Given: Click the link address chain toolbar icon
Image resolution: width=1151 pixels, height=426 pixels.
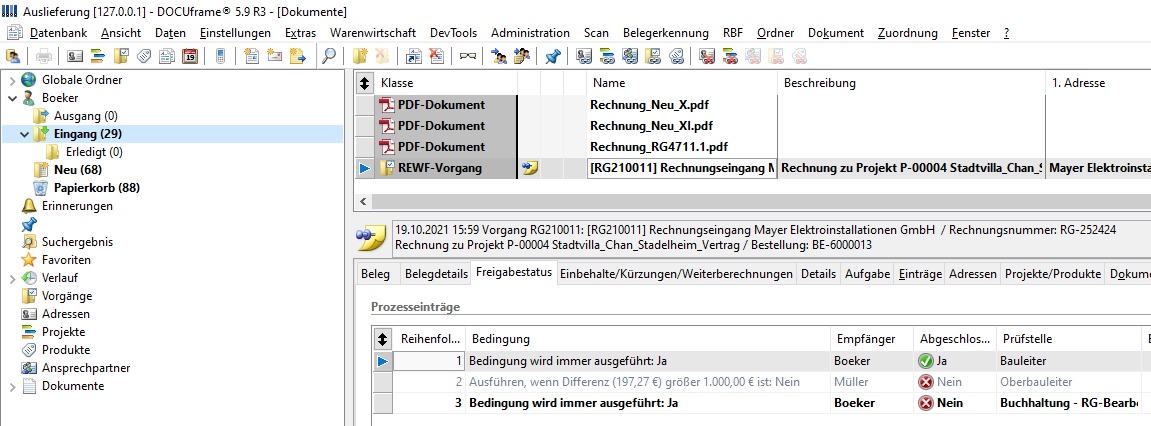Looking at the screenshot, I should click(x=584, y=56).
